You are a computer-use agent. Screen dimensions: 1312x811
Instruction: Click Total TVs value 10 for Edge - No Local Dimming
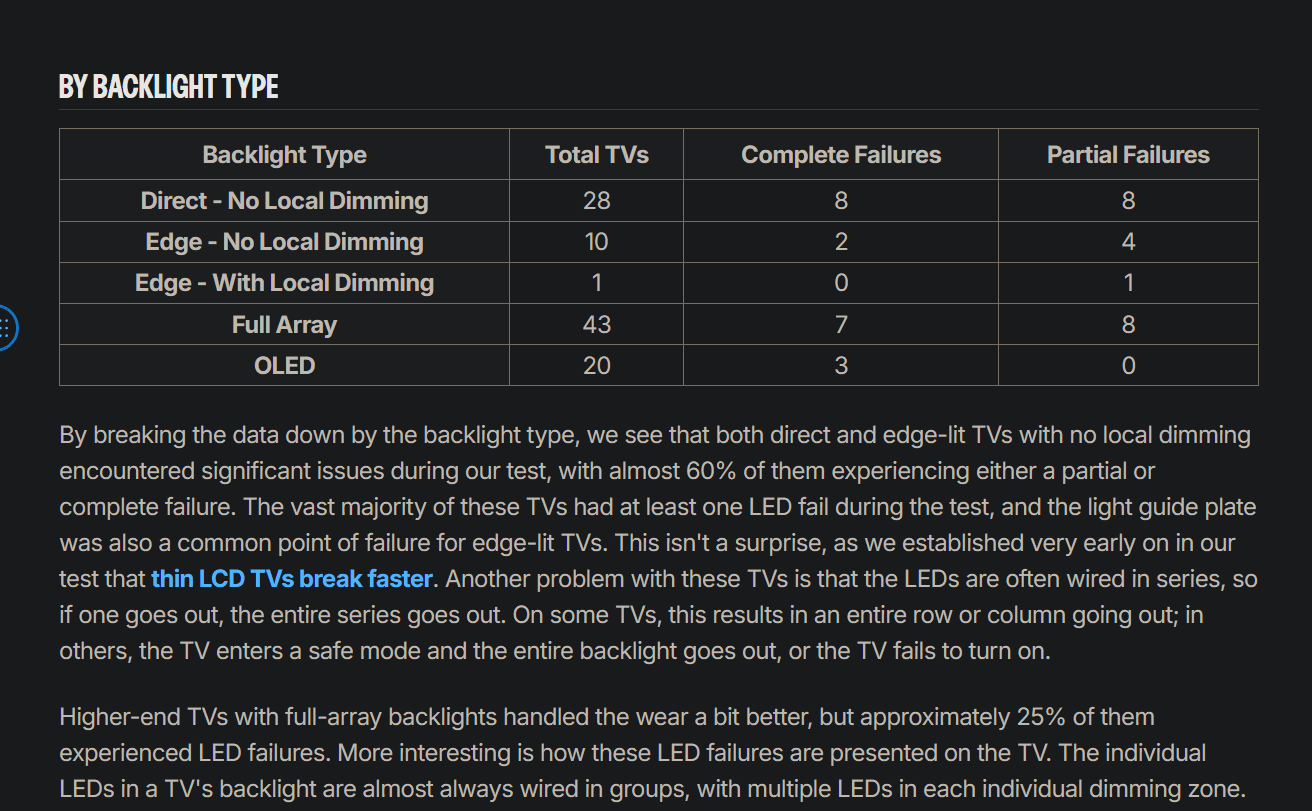tap(596, 242)
